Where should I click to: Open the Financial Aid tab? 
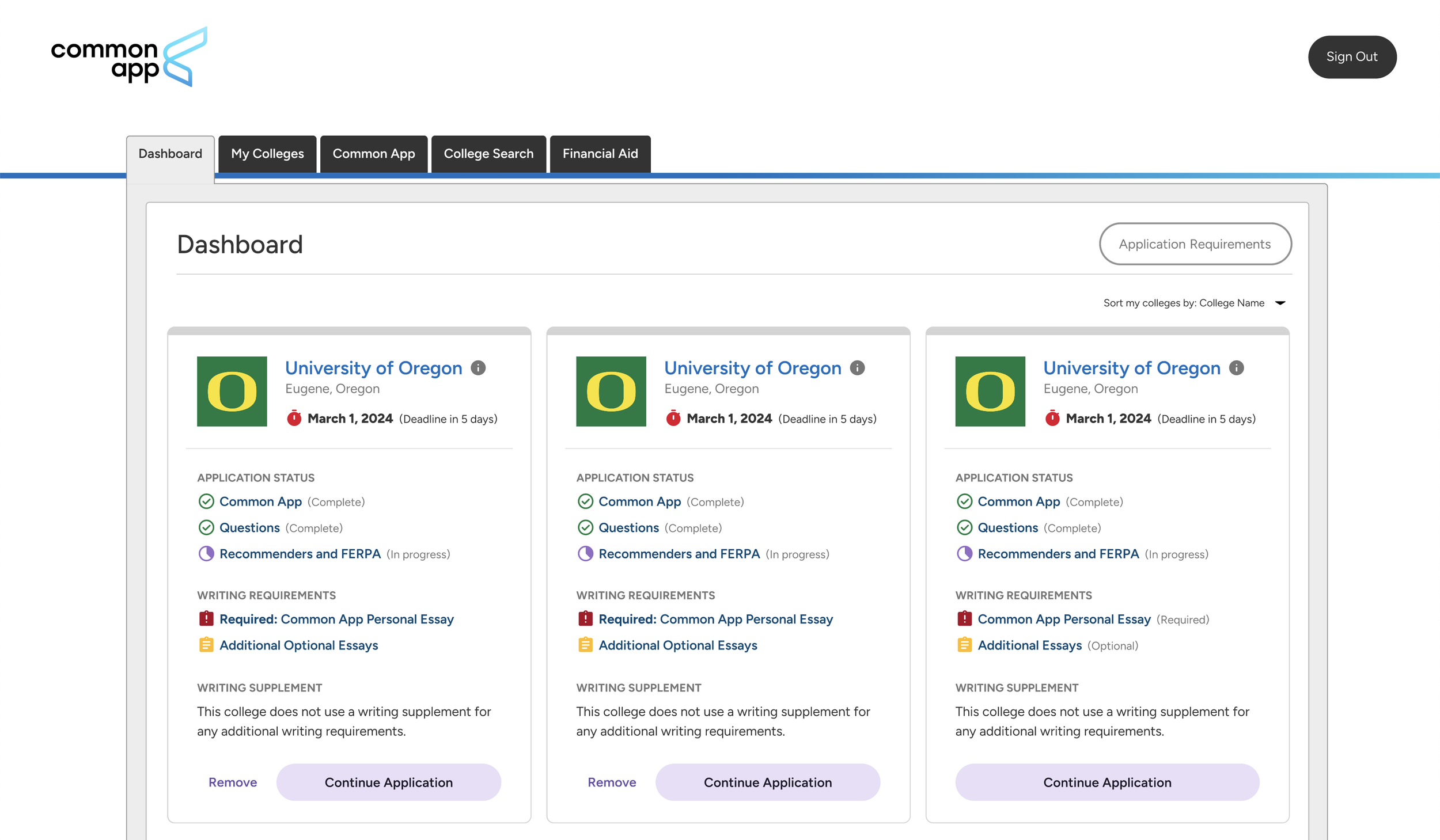pyautogui.click(x=600, y=154)
